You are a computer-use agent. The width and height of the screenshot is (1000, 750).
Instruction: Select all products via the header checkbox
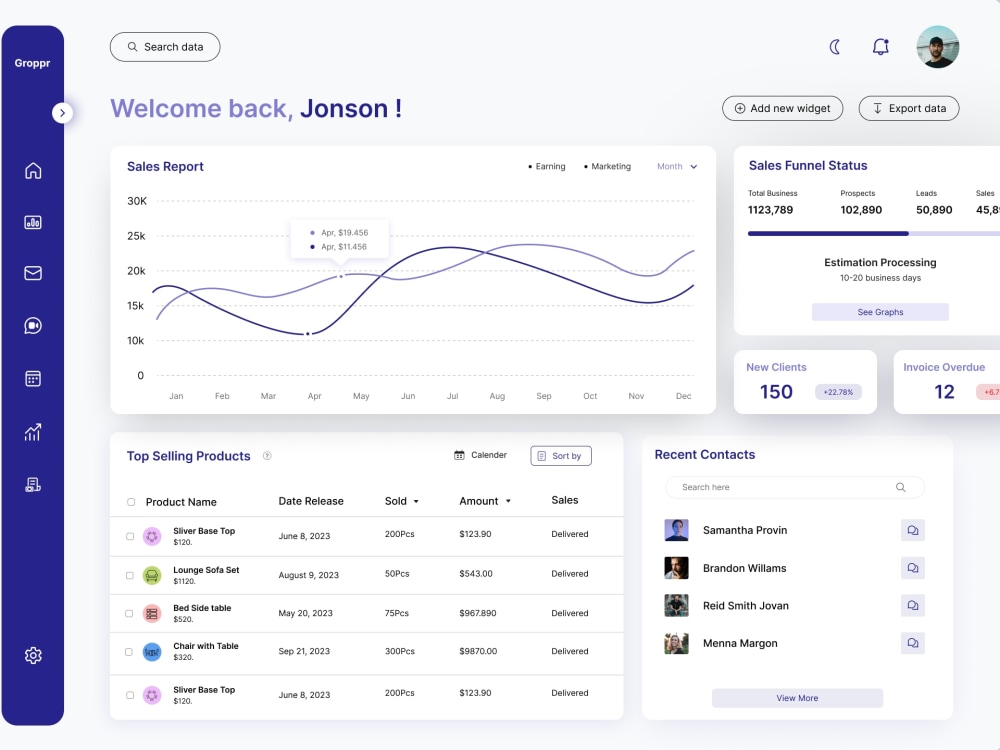pos(130,502)
